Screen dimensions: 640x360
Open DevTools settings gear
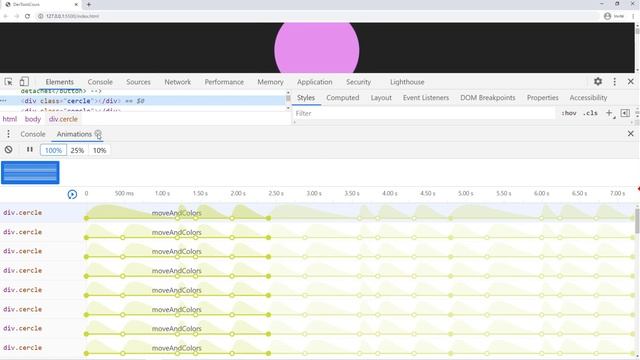pos(598,82)
